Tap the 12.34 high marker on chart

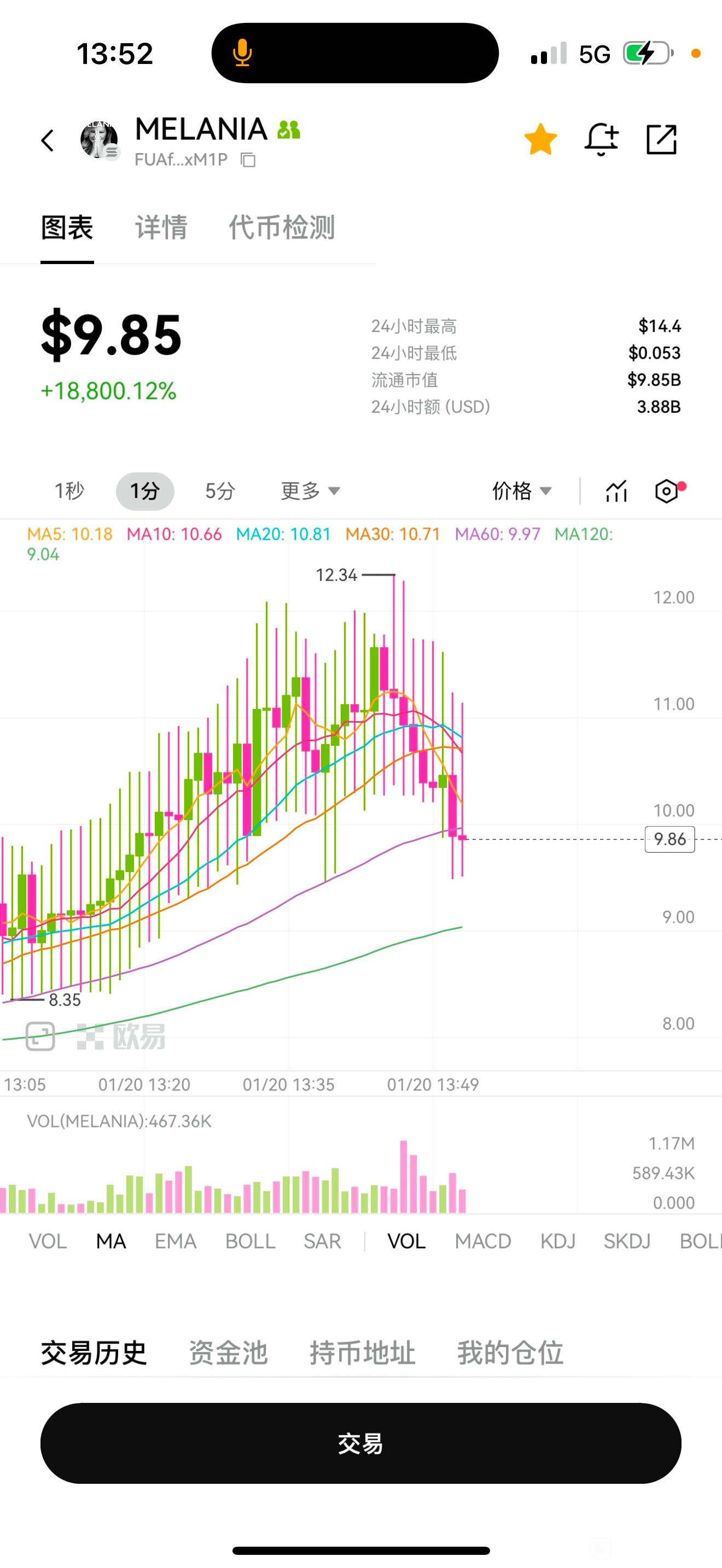(336, 575)
